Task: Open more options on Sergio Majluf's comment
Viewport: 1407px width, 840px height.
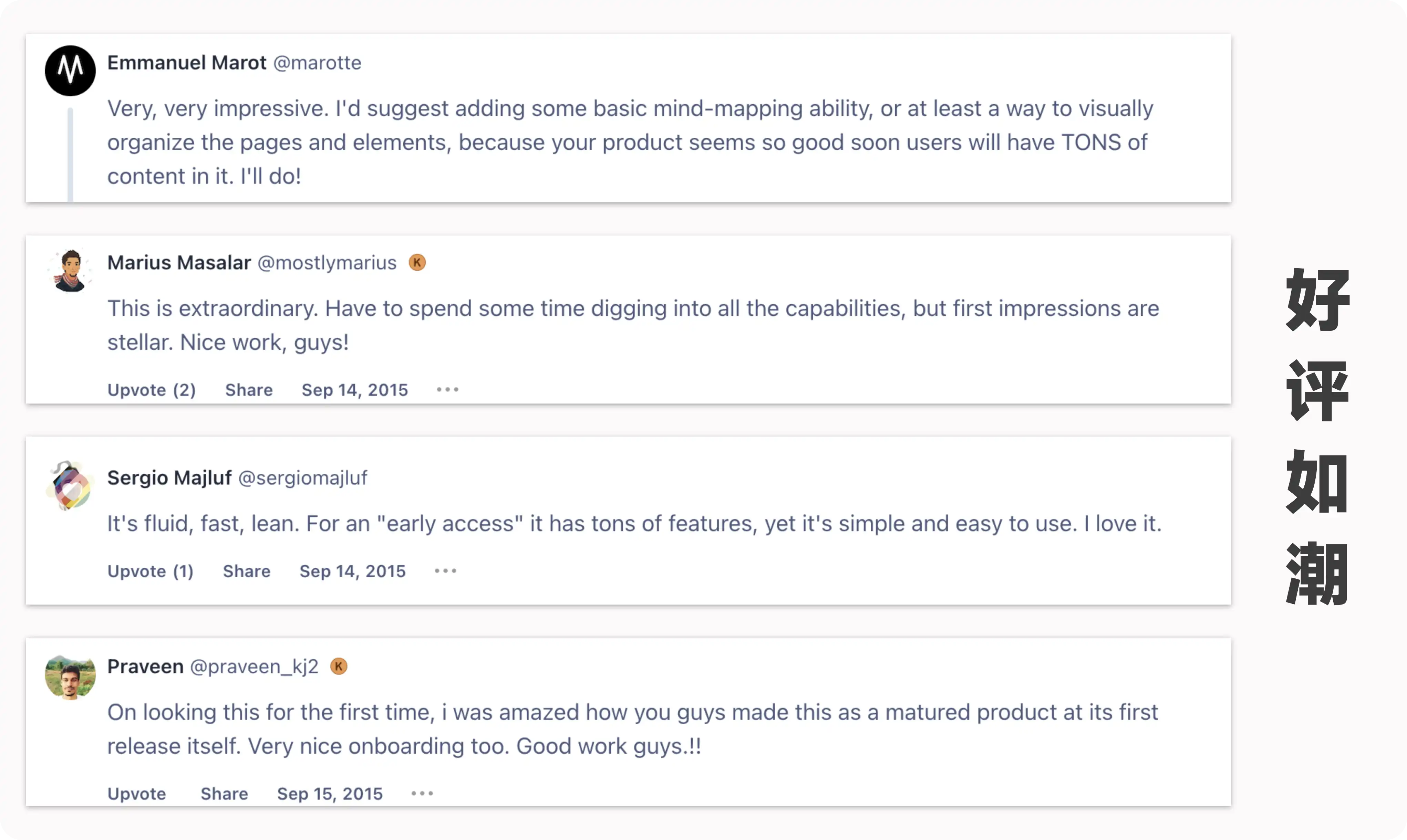Action: 445,570
